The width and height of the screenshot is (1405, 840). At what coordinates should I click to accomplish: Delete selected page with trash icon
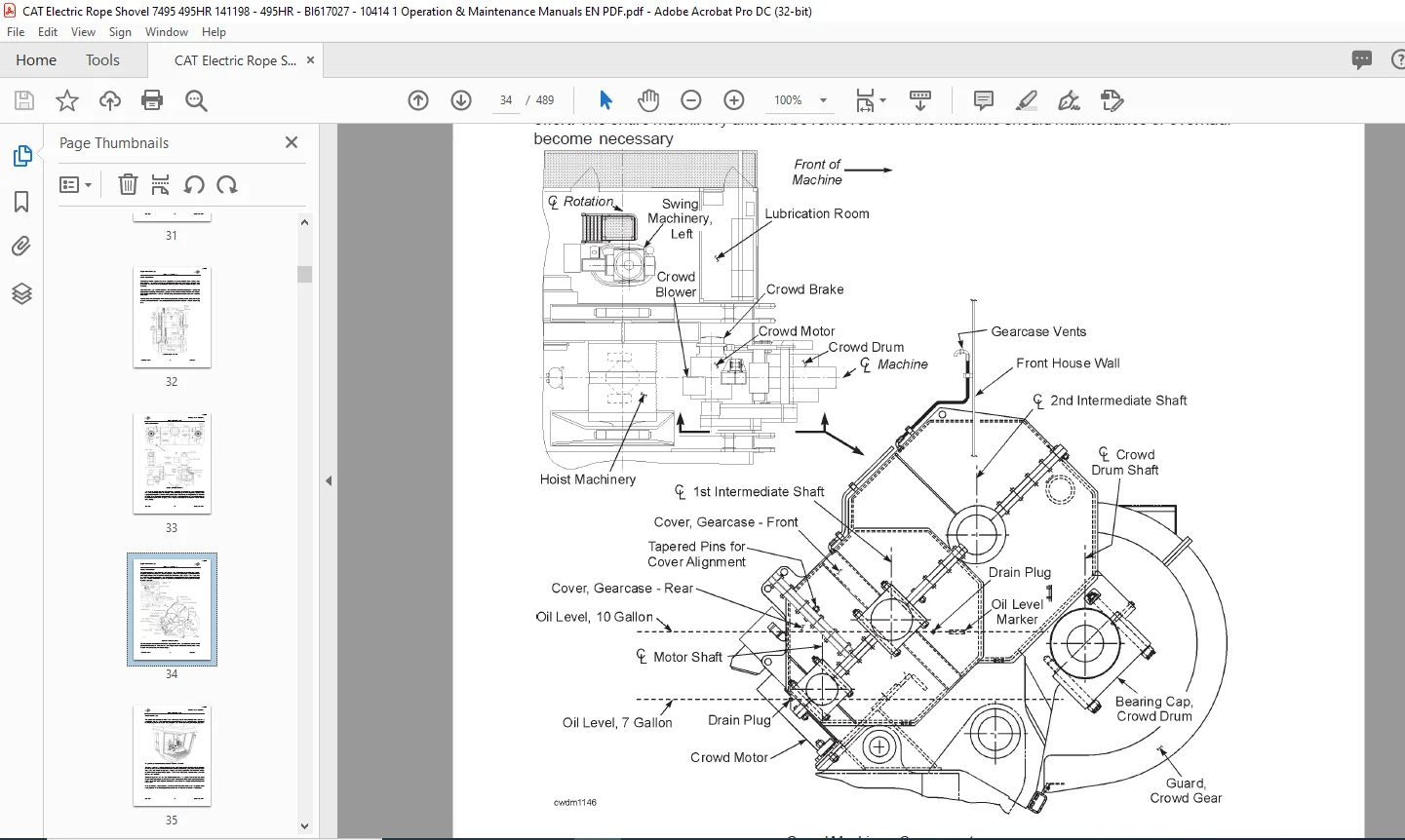[x=128, y=184]
